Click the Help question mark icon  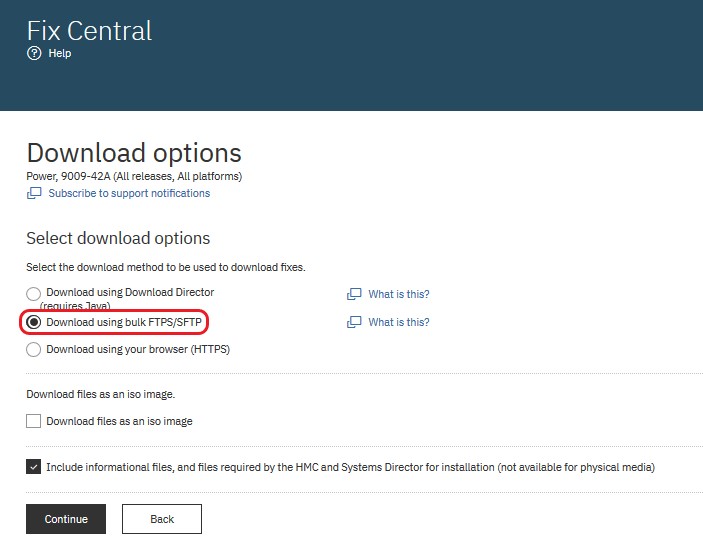pyautogui.click(x=34, y=54)
